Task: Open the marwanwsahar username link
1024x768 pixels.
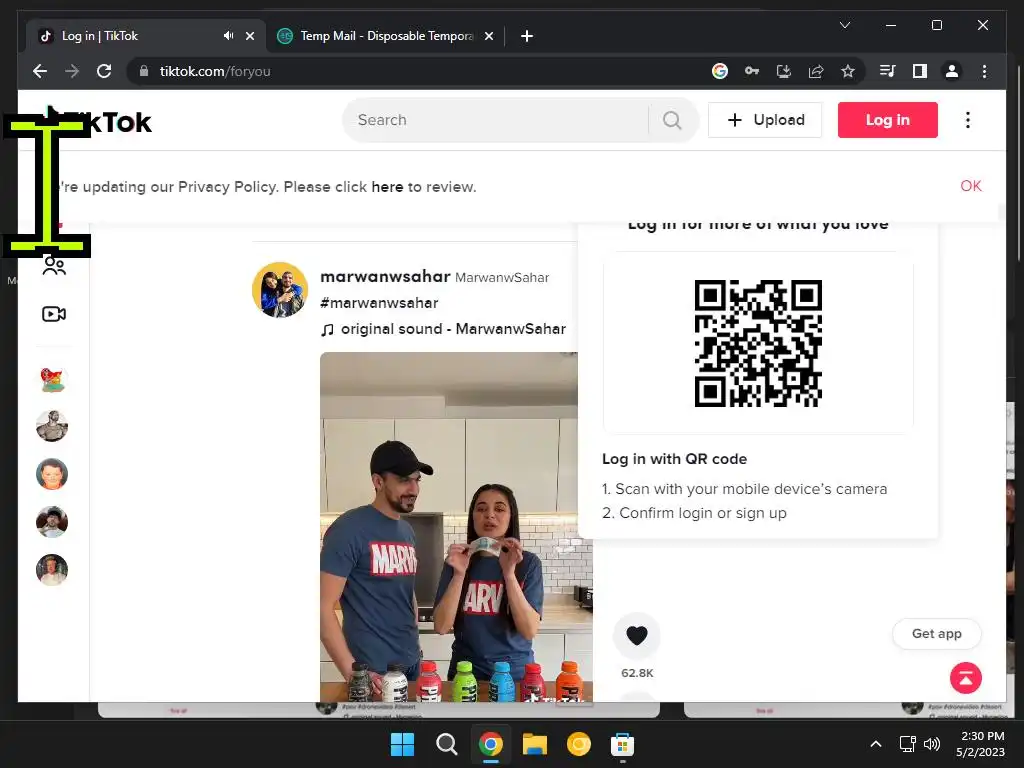Action: 385,276
